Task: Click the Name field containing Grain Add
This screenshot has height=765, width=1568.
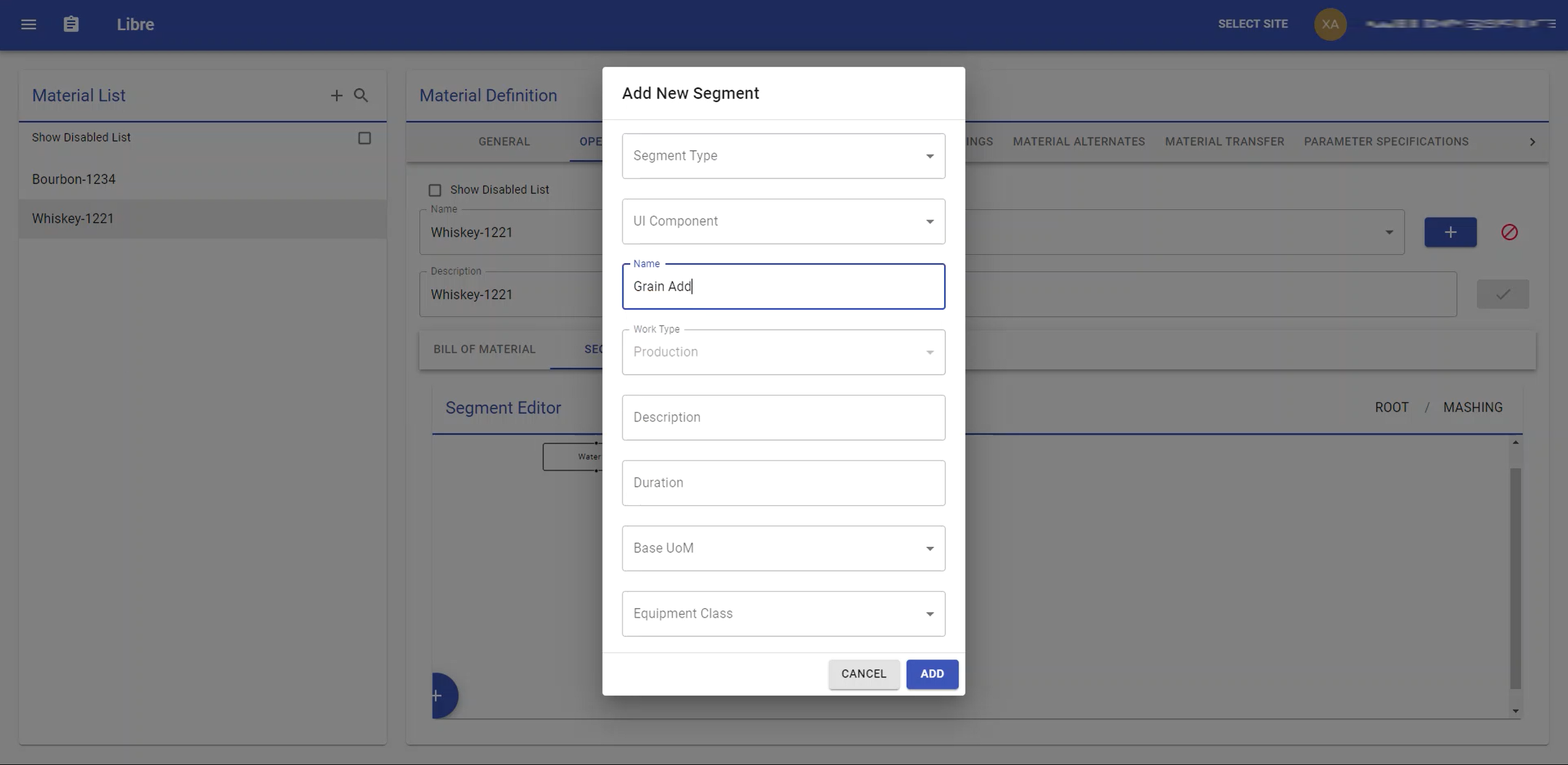Action: 783,286
